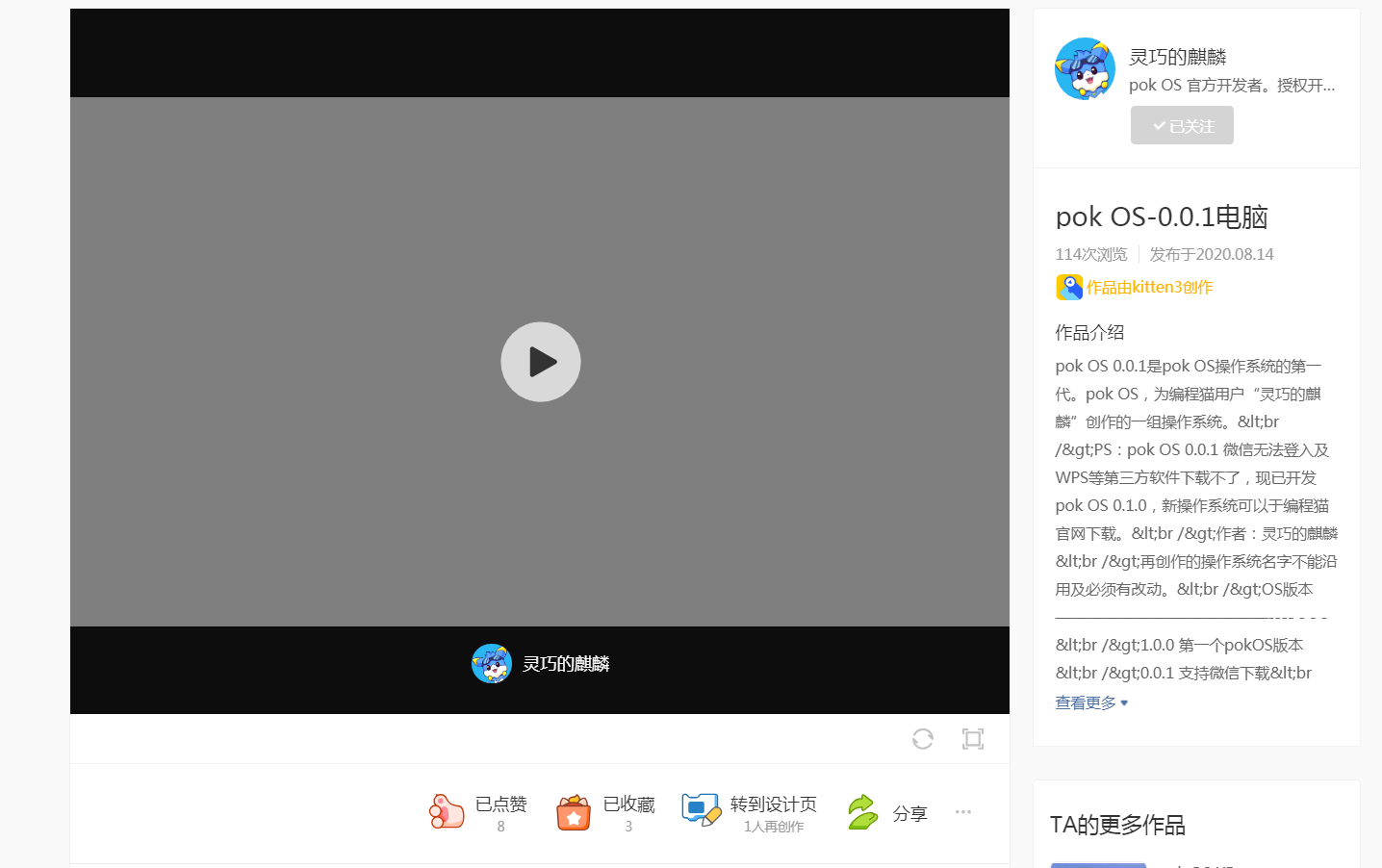Open author avatar in the sidebar
1382x868 pixels.
point(1085,69)
